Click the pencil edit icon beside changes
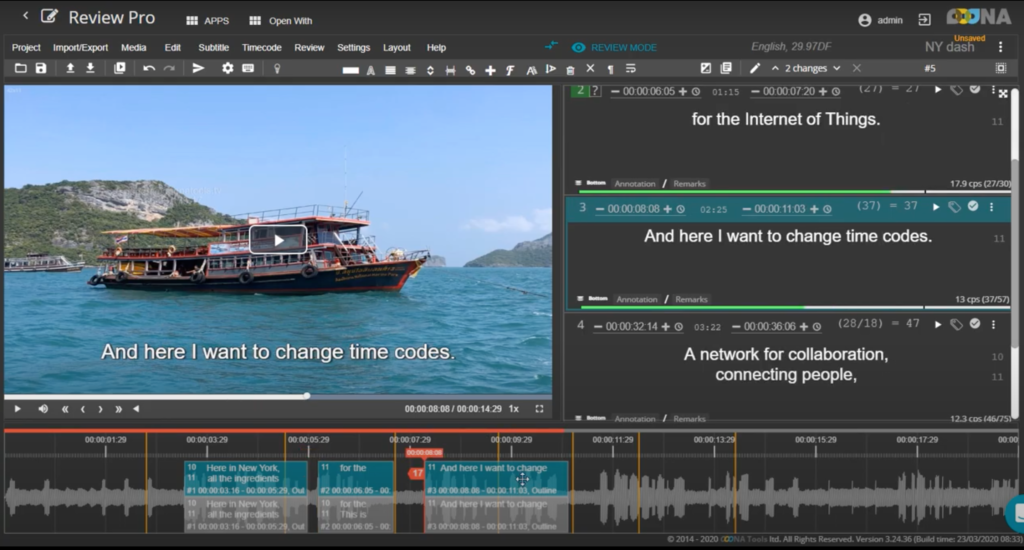The width and height of the screenshot is (1024, 550). (755, 68)
